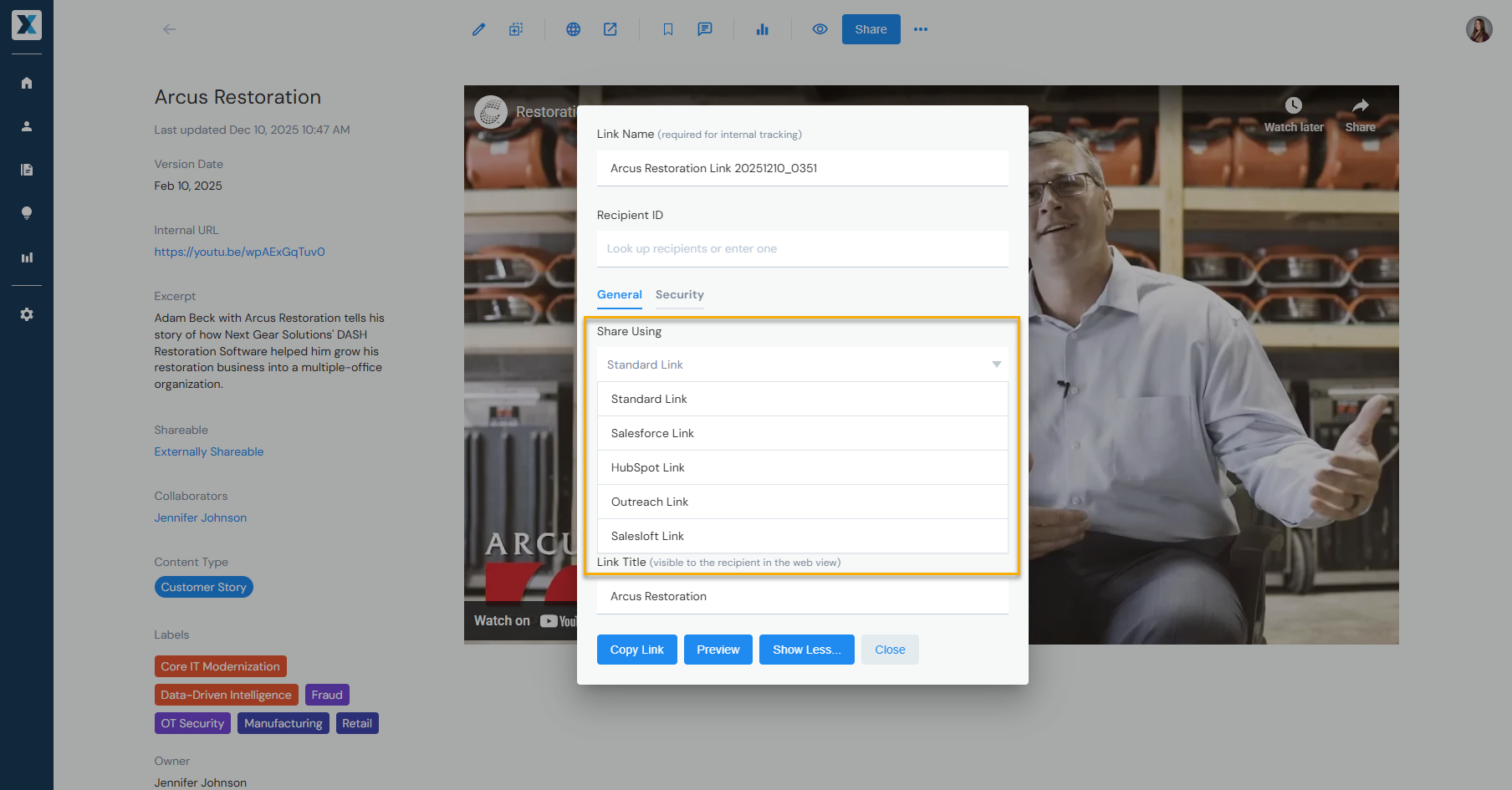Image resolution: width=1512 pixels, height=790 pixels.
Task: Click the Arcus Restoration page title
Action: (238, 97)
